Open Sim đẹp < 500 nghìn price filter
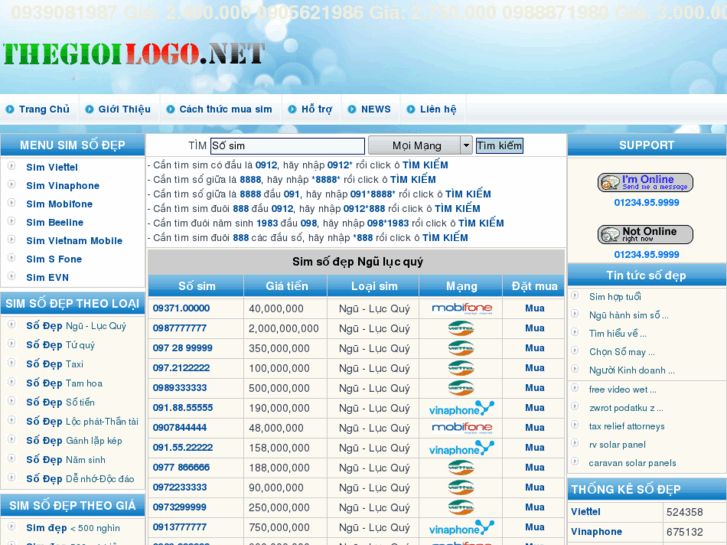Image resolution: width=727 pixels, height=545 pixels. pos(73,528)
